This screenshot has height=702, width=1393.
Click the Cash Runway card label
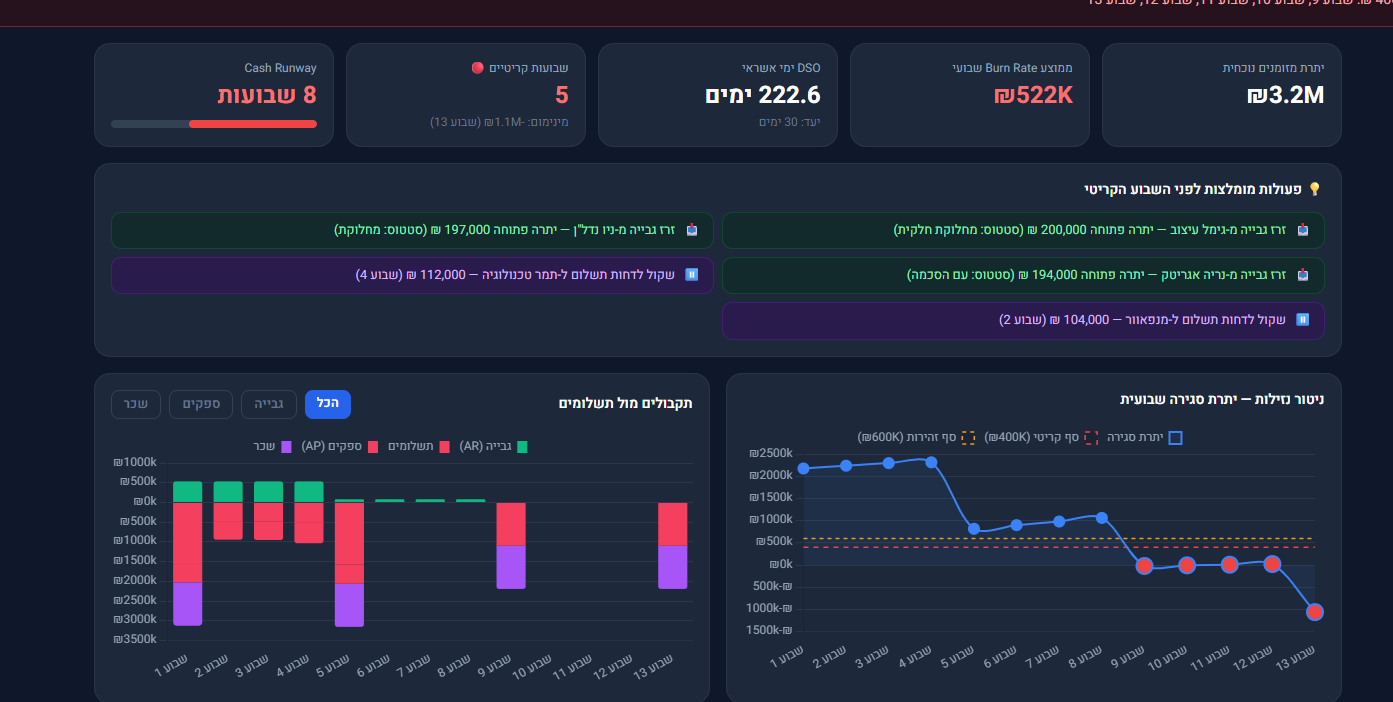[281, 68]
